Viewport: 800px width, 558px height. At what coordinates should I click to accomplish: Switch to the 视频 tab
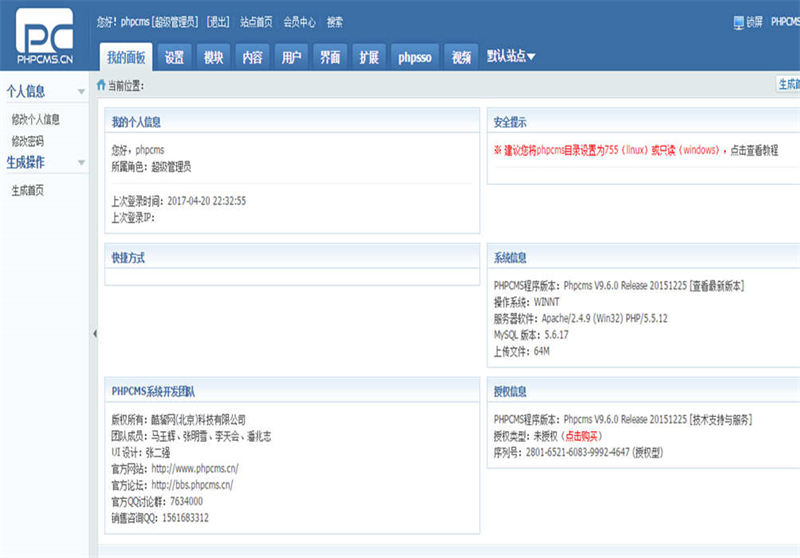pyautogui.click(x=461, y=57)
